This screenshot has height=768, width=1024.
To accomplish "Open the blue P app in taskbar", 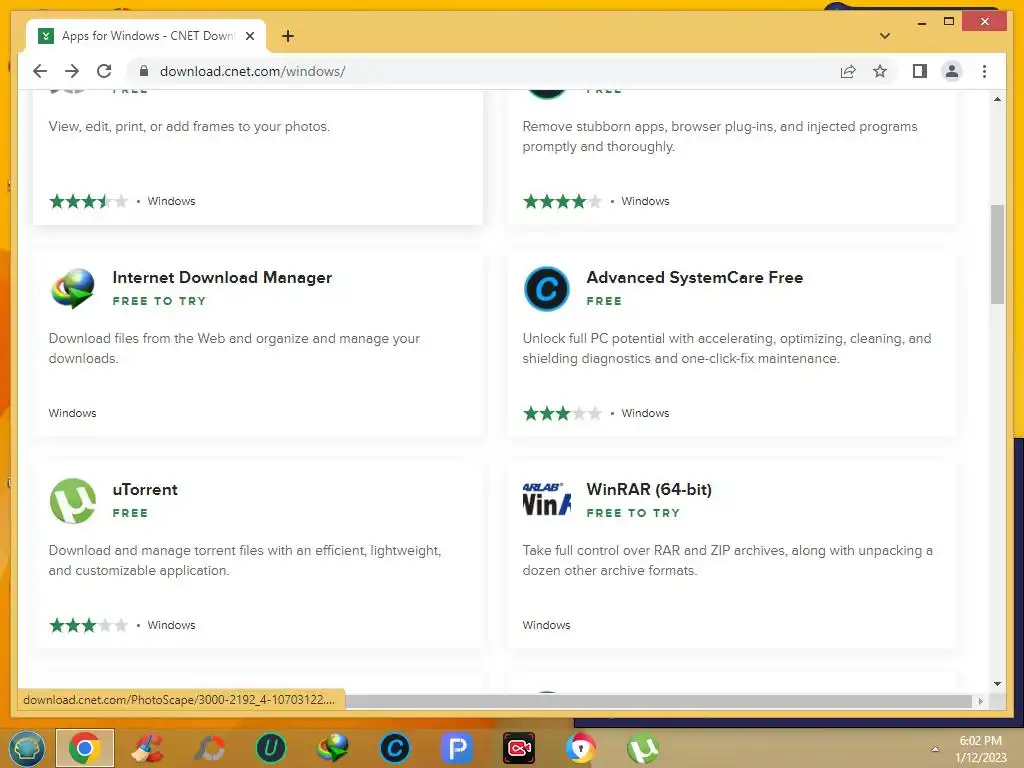I will click(x=457, y=748).
